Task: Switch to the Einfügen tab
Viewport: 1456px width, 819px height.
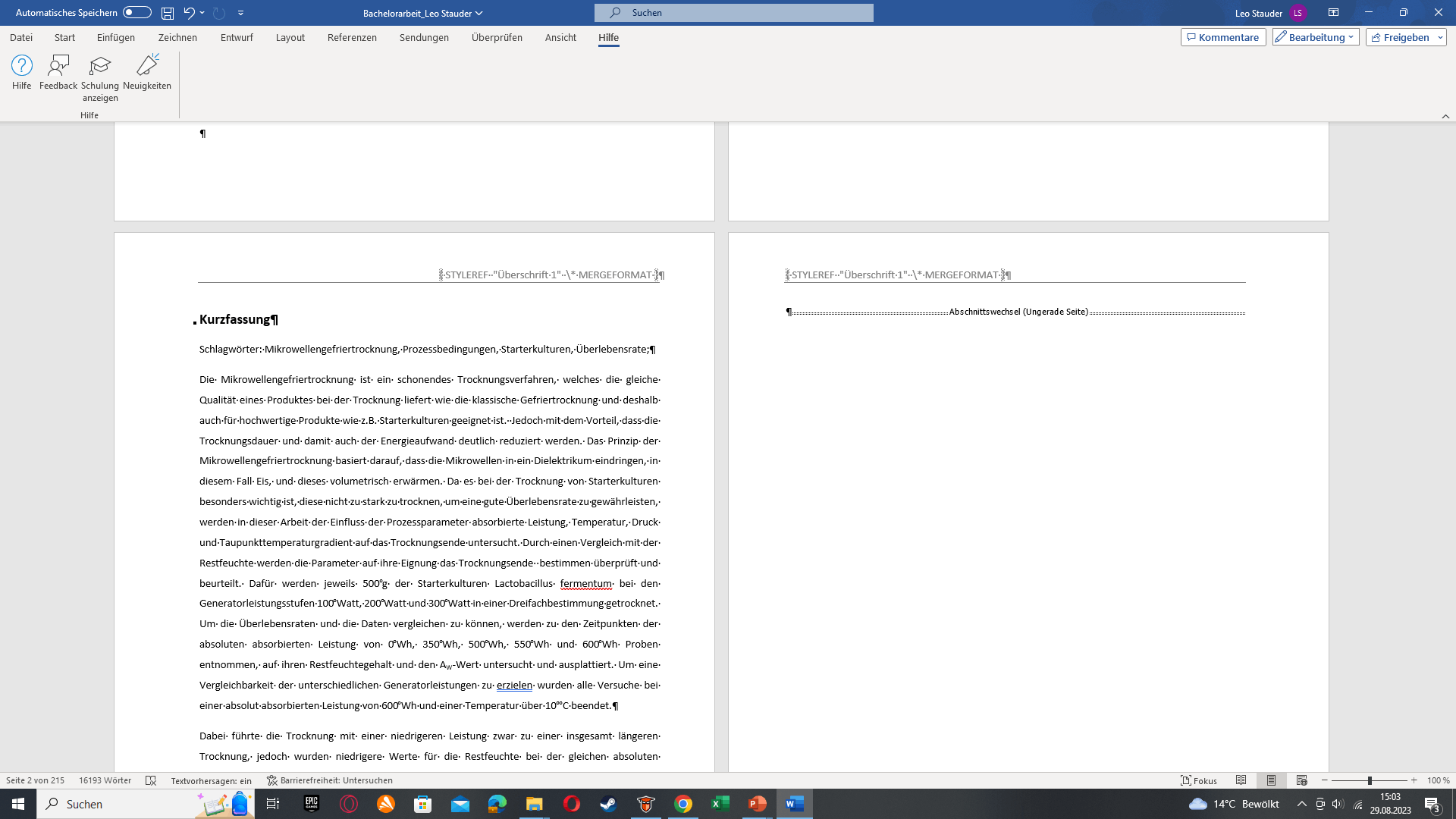Action: pyautogui.click(x=116, y=37)
